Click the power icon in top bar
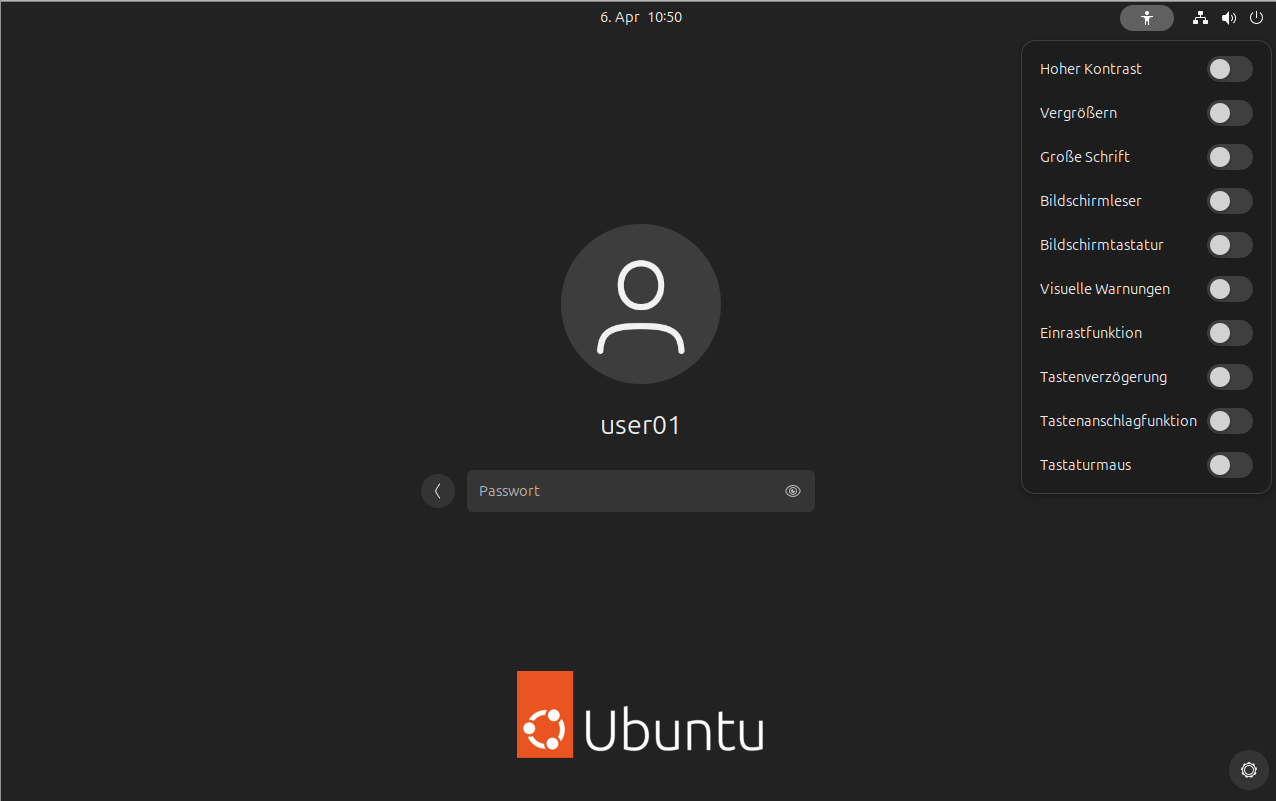 pos(1256,18)
